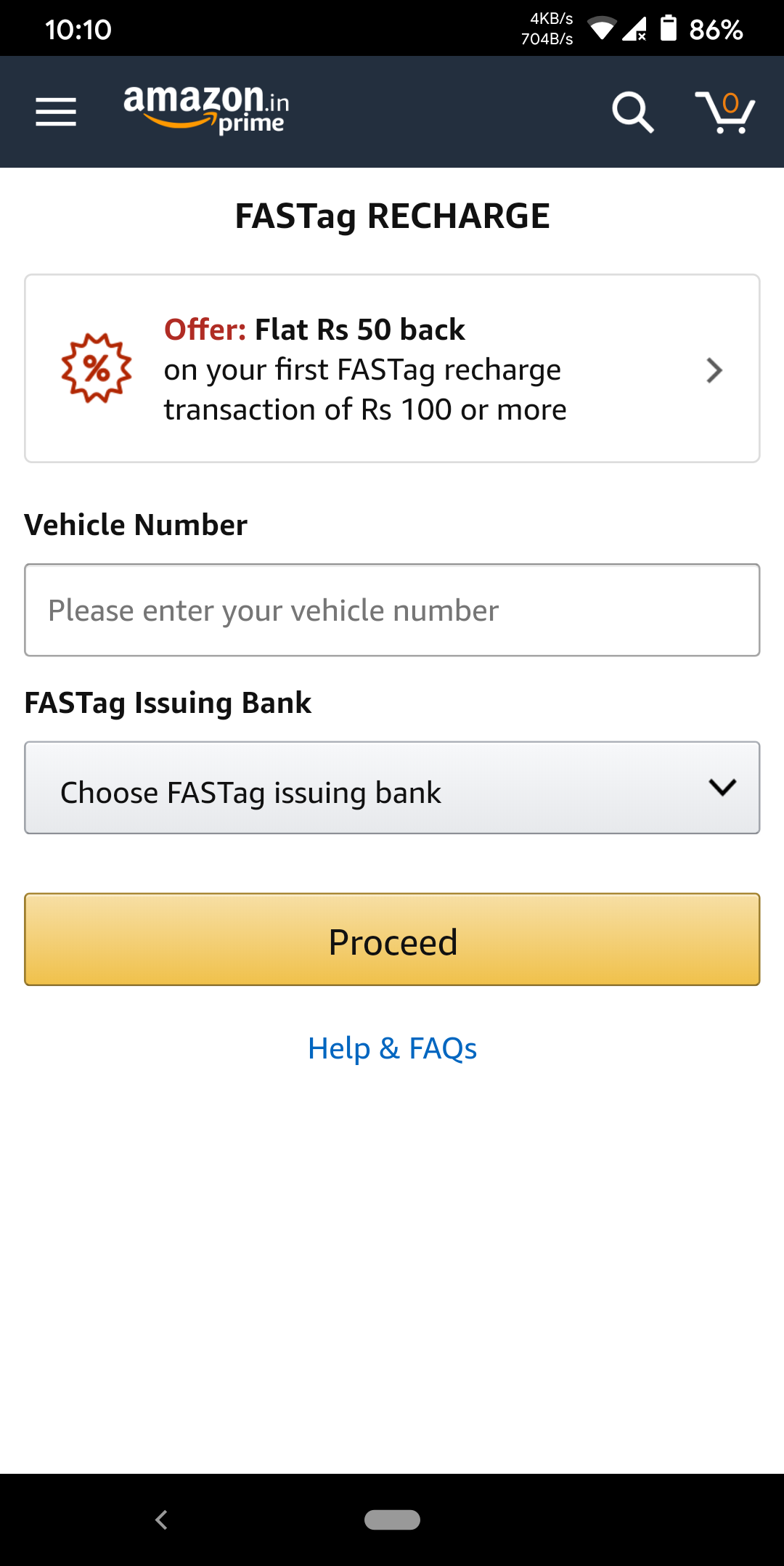Tap the Android back arrow
This screenshot has height=1566, width=784.
162,1520
